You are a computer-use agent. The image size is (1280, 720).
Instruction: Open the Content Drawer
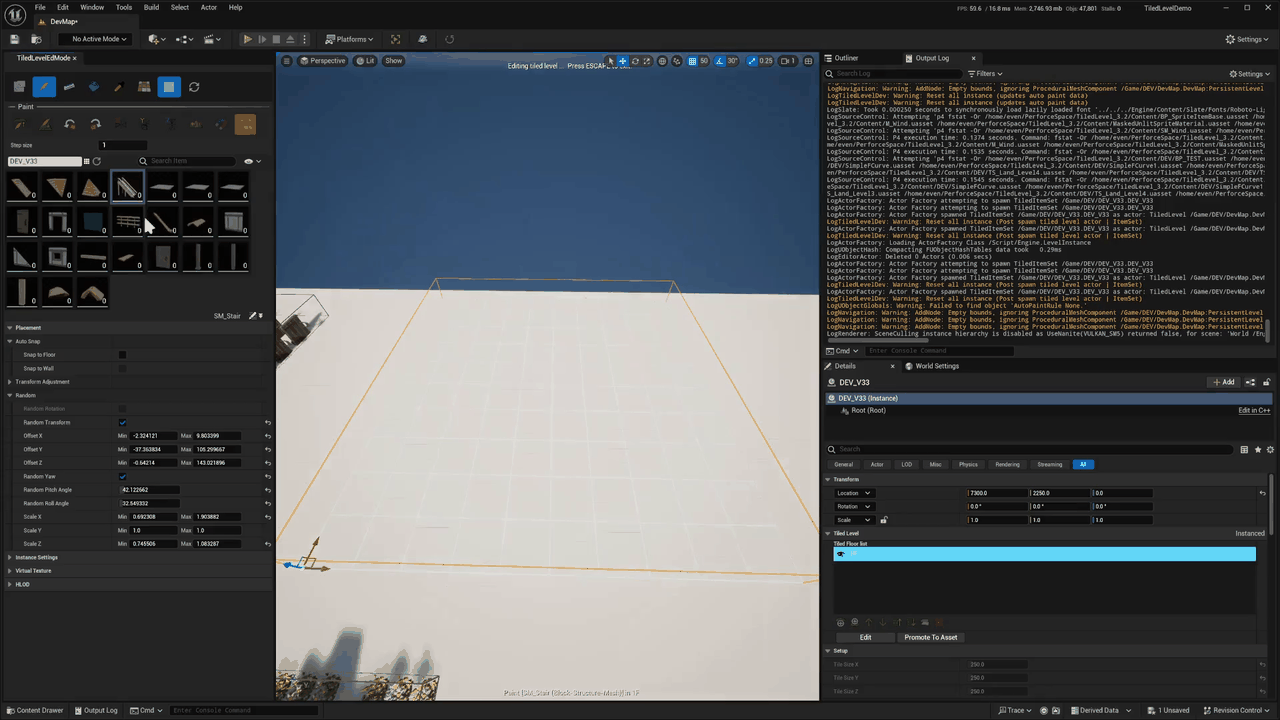[35, 710]
